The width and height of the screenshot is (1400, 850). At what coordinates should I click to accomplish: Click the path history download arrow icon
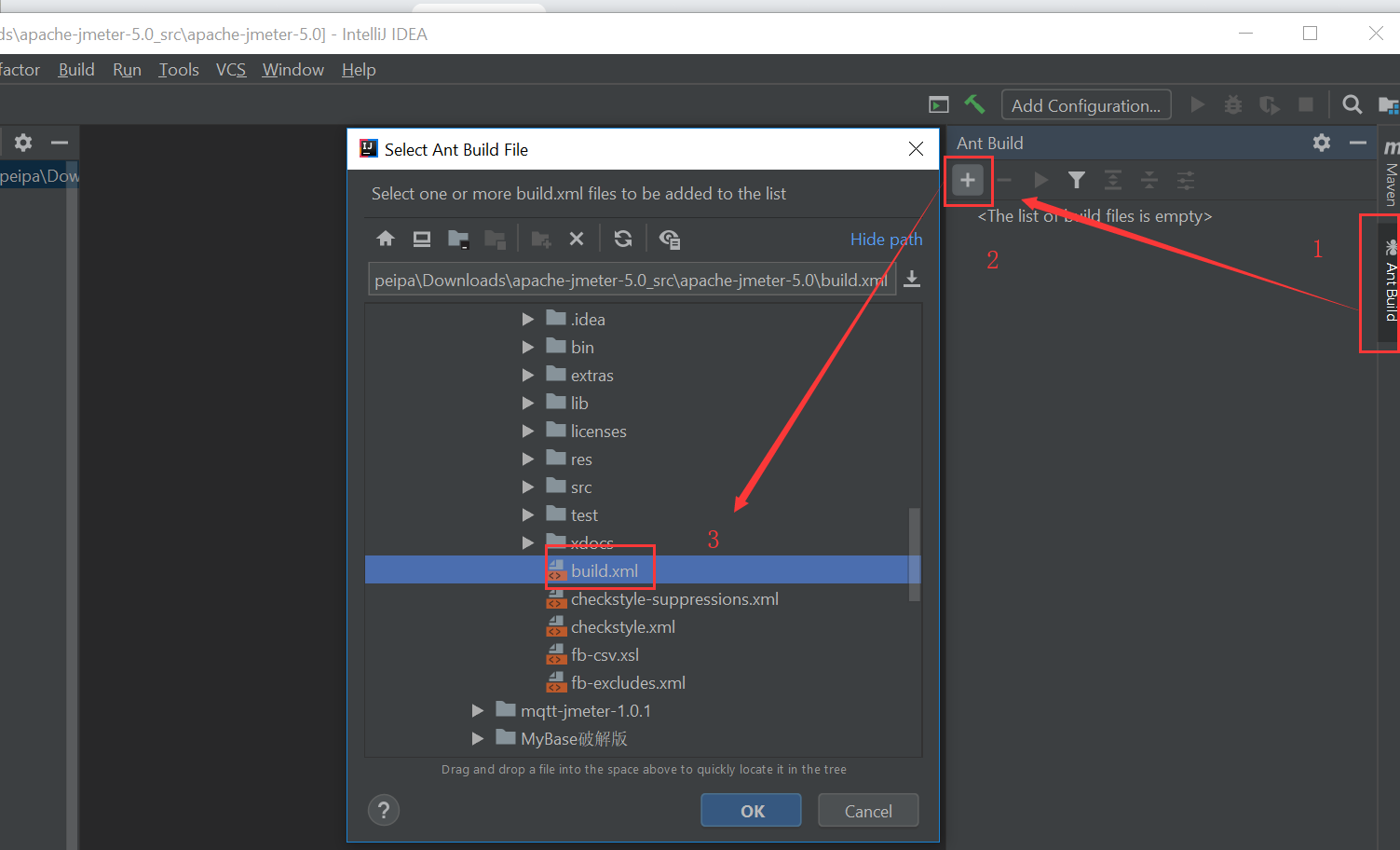tap(913, 279)
